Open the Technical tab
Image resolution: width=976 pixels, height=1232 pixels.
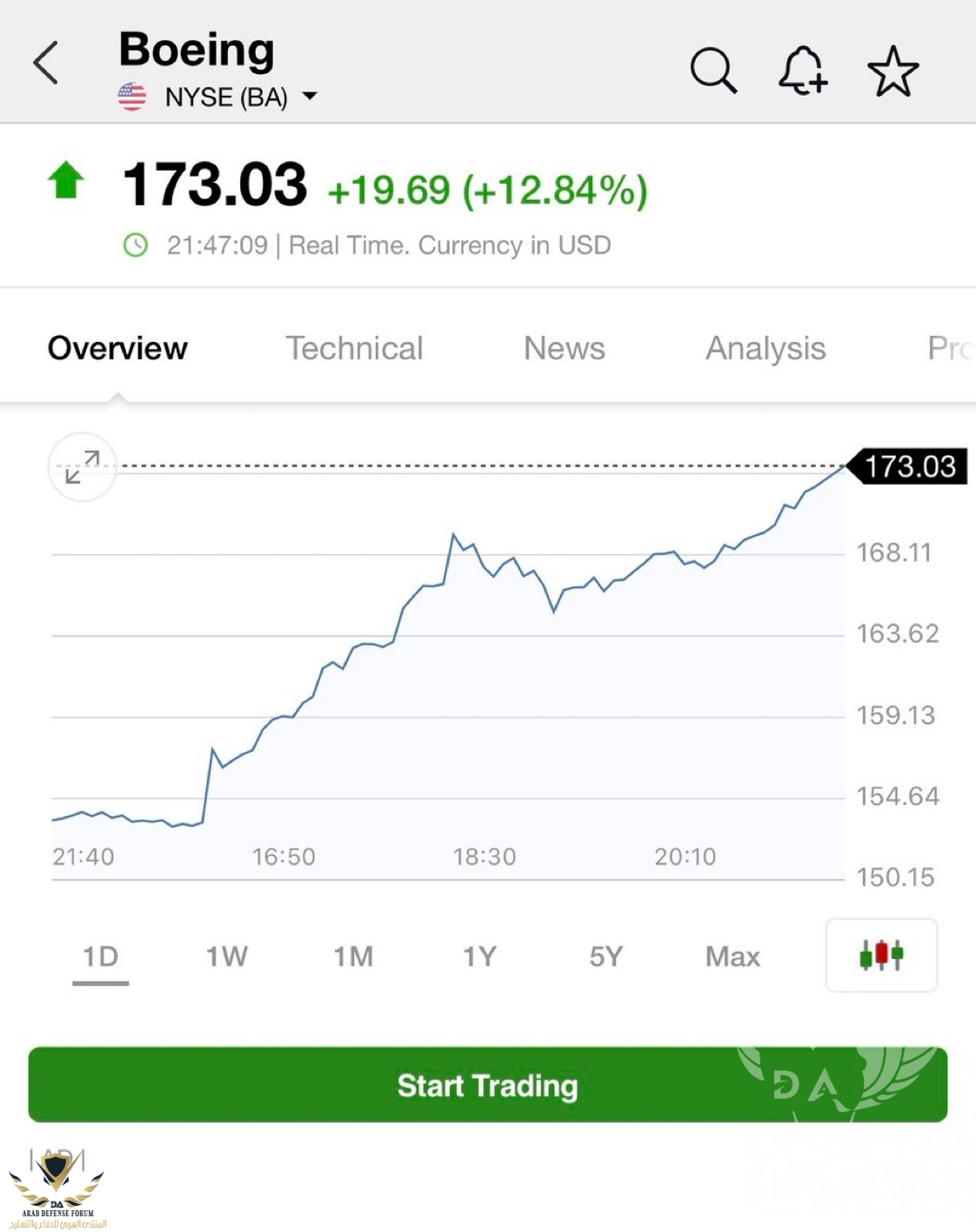[354, 348]
